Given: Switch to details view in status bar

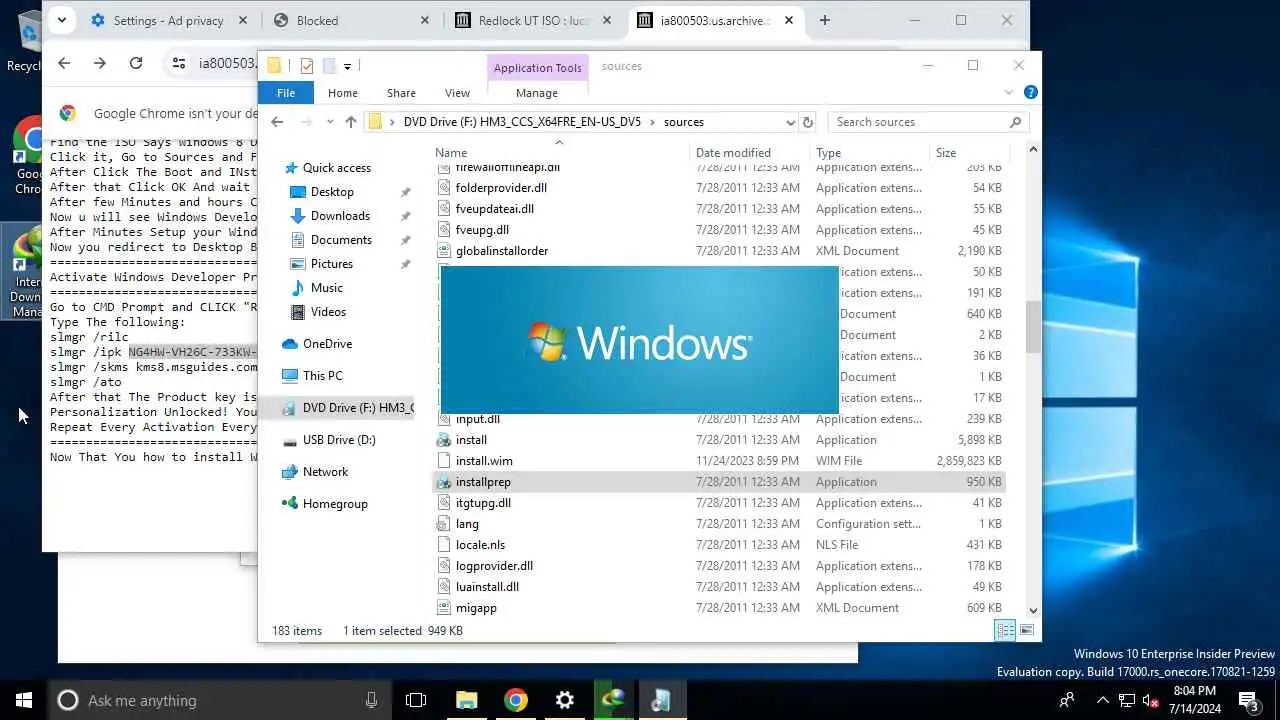Looking at the screenshot, I should (1005, 630).
